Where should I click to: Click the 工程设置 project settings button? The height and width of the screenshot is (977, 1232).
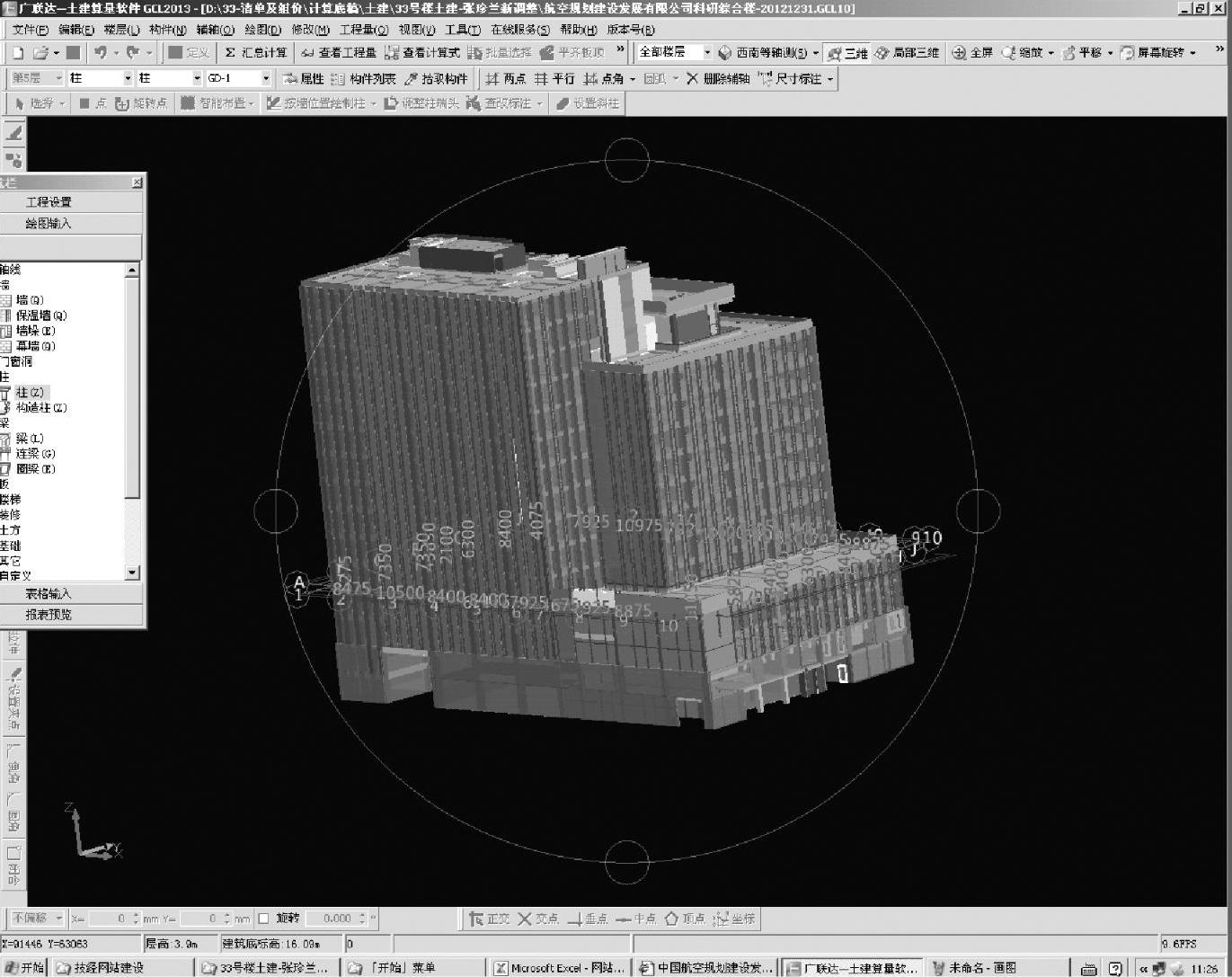point(71,202)
